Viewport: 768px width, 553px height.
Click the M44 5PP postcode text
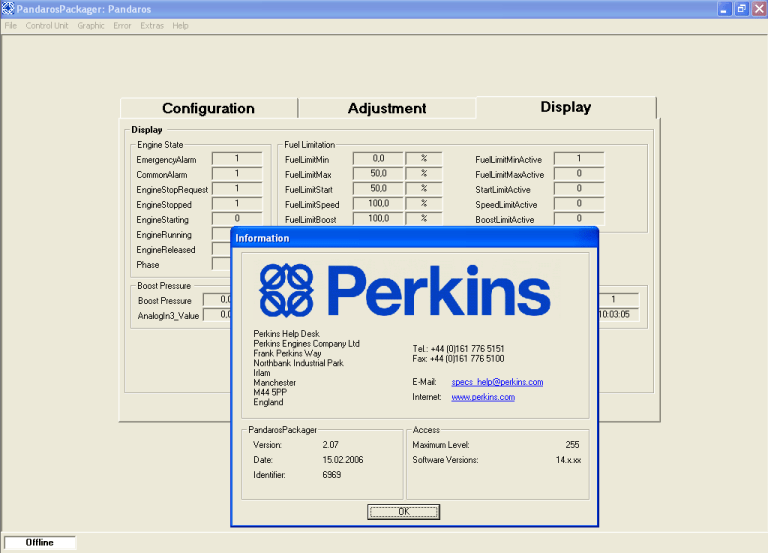click(x=270, y=392)
